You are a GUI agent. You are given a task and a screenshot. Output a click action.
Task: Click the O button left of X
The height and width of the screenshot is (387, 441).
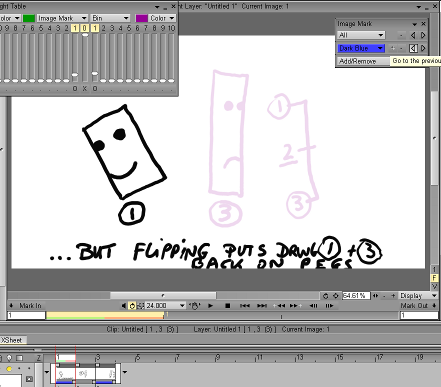pos(75,88)
